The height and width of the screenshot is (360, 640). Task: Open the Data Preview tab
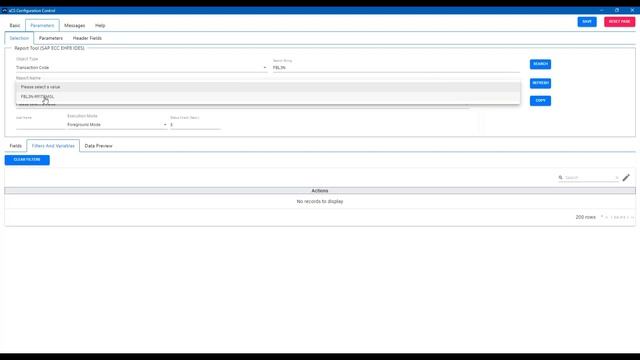[98, 146]
